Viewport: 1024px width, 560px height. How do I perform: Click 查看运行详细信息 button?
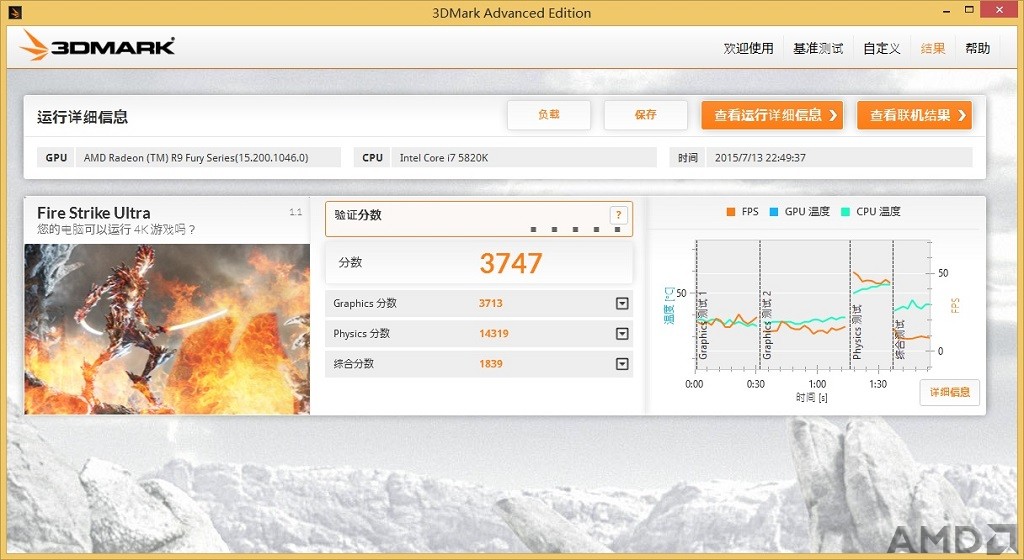(773, 116)
